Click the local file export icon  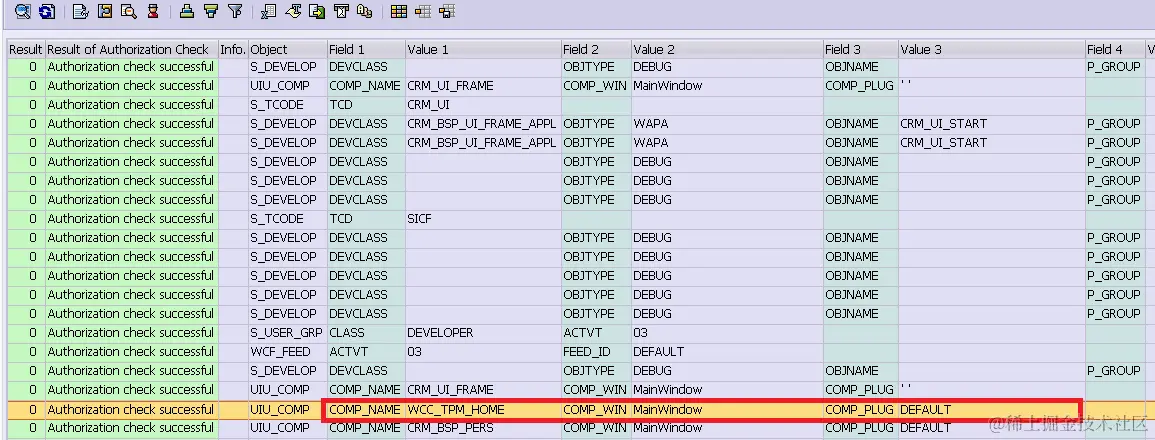pyautogui.click(x=317, y=11)
